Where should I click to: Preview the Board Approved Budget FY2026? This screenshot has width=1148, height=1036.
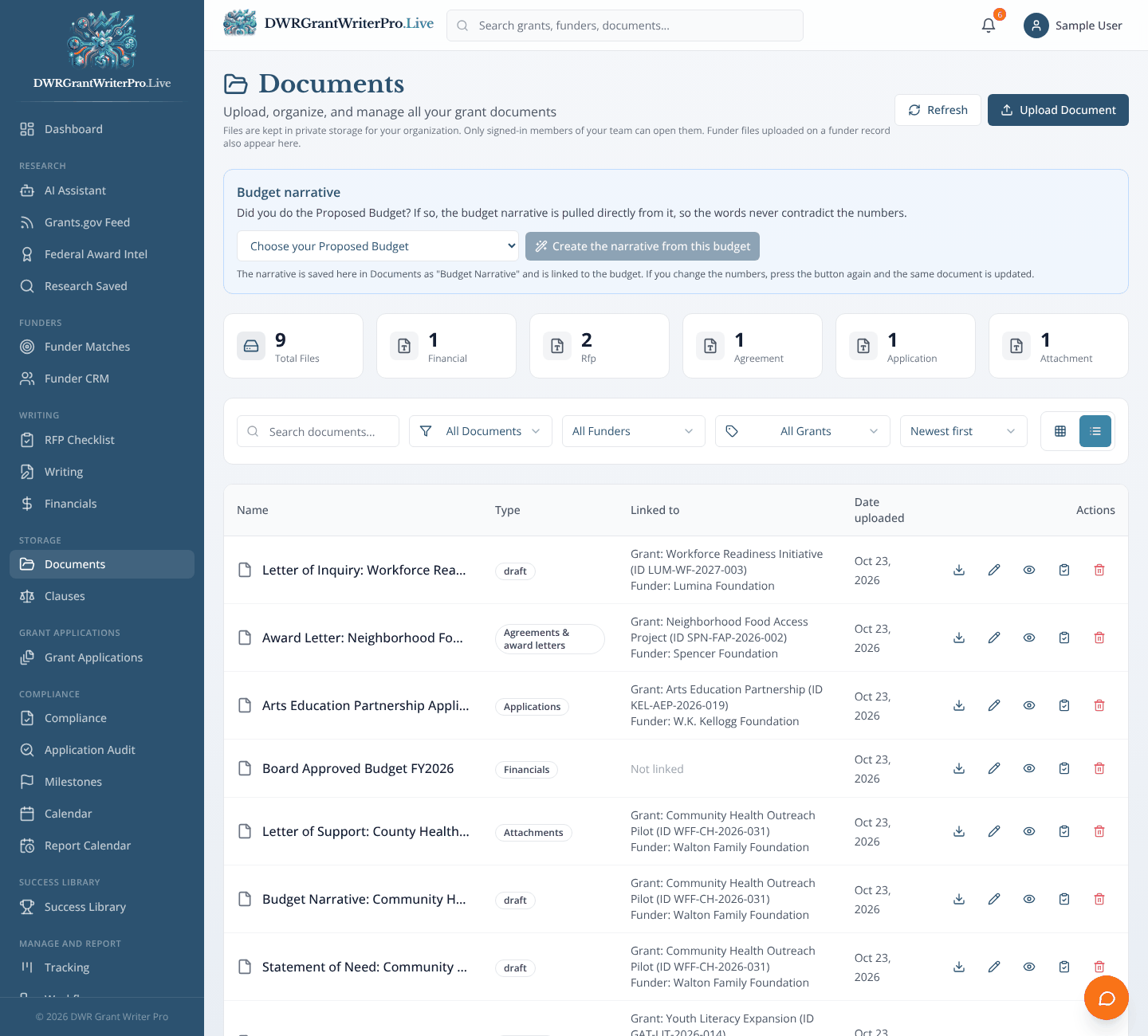[1029, 768]
